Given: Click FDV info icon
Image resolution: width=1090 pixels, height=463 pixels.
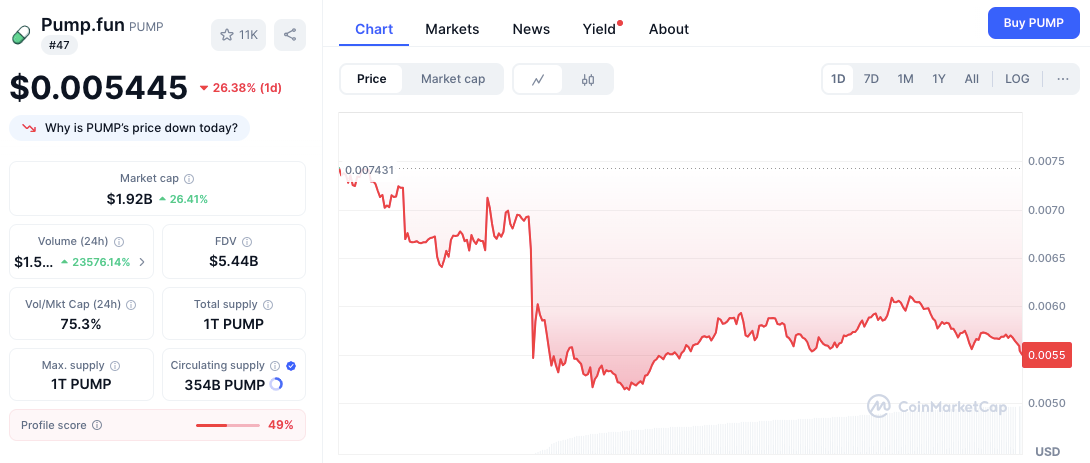Looking at the screenshot, I should [247, 242].
